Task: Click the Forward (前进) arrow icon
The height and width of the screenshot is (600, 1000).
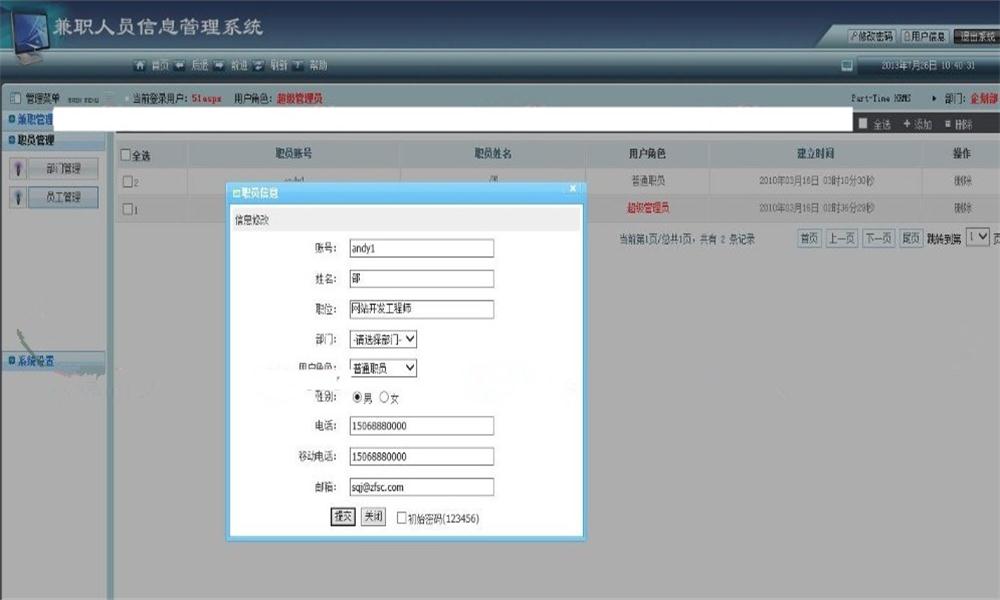Action: [219, 66]
